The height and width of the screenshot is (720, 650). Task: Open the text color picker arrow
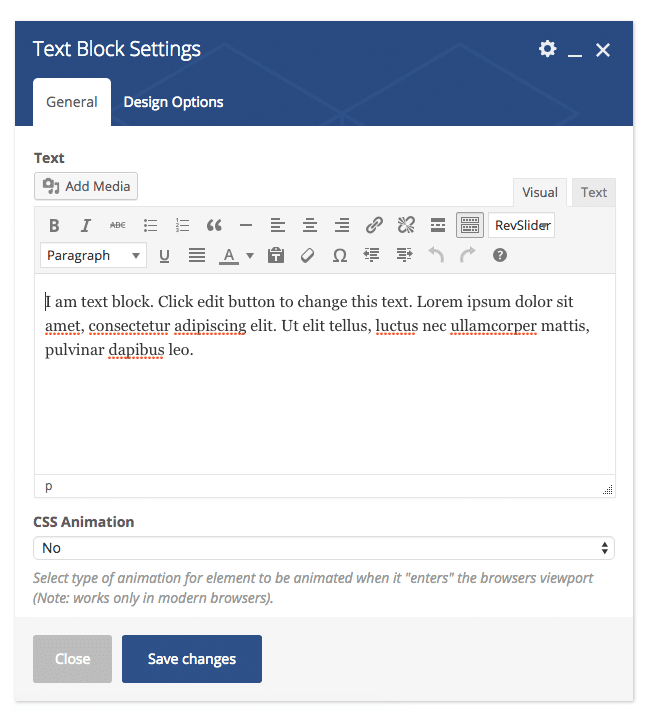[250, 255]
